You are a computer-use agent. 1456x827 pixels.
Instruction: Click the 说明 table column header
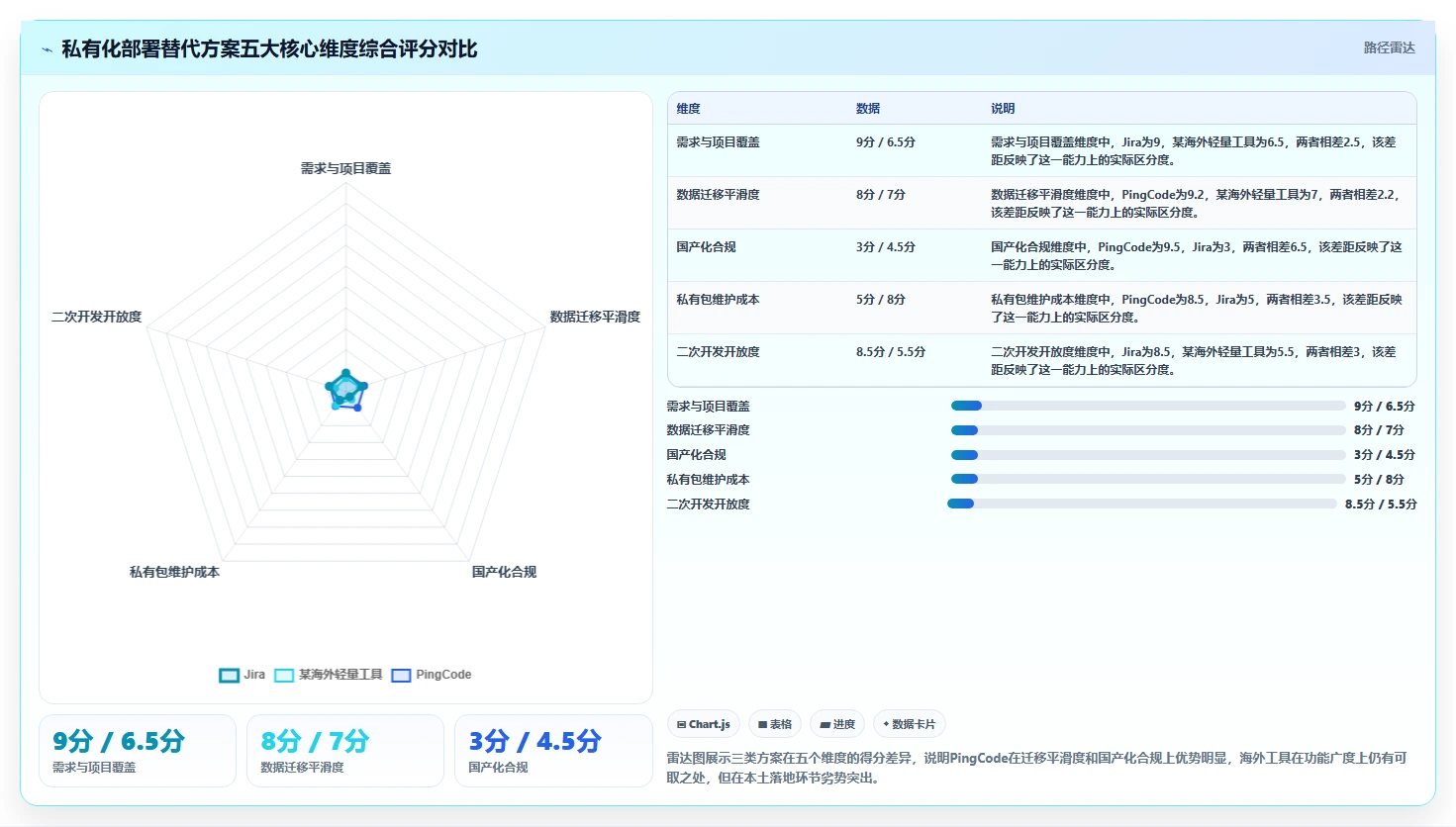[x=1003, y=109]
